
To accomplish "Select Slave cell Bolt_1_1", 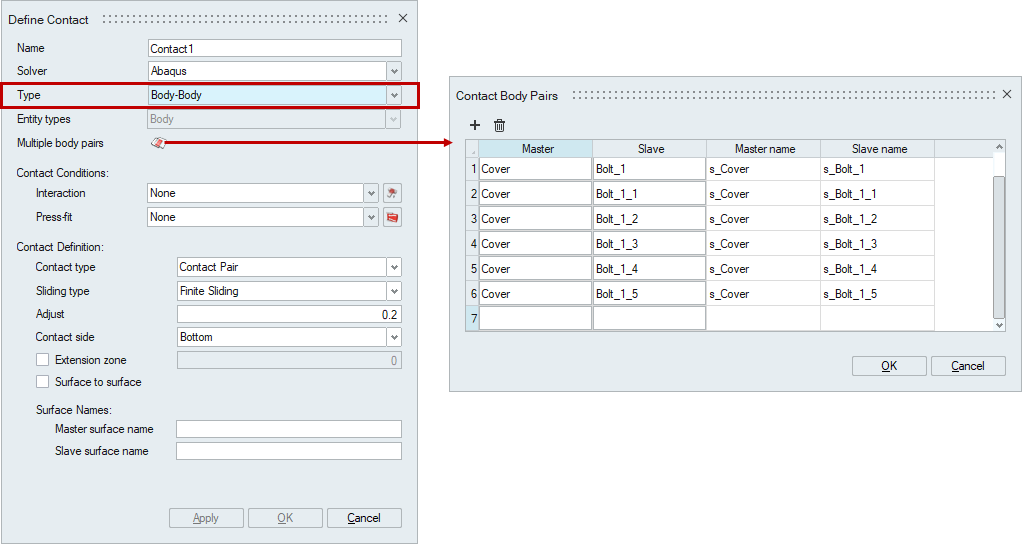I will [649, 193].
